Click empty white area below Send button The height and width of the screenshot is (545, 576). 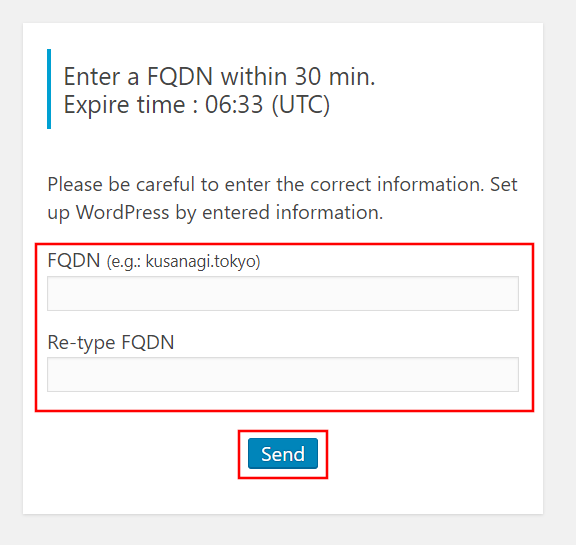pos(283,496)
